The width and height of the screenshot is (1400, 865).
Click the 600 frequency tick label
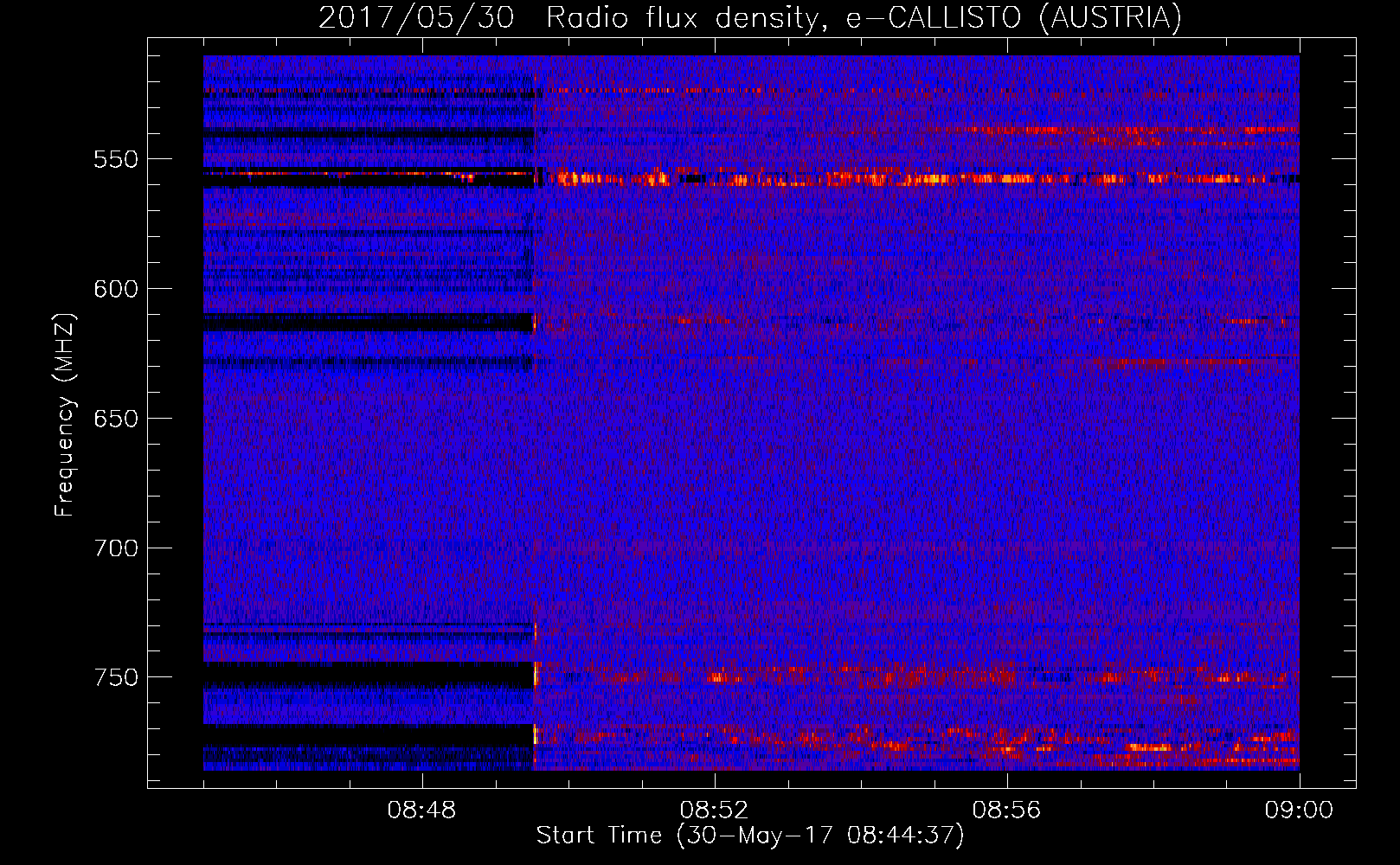click(x=116, y=289)
